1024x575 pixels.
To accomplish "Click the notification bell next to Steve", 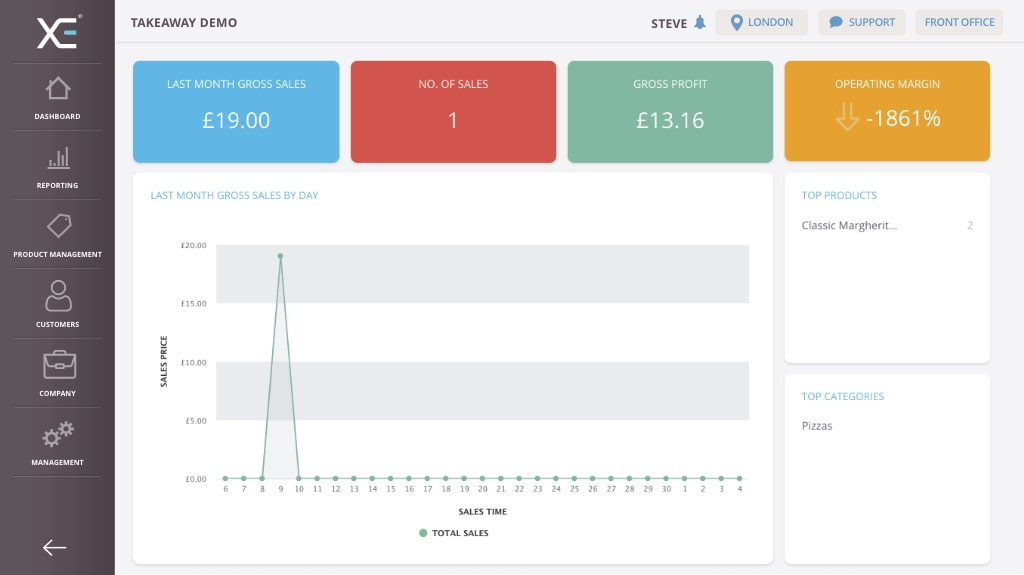I will [700, 22].
